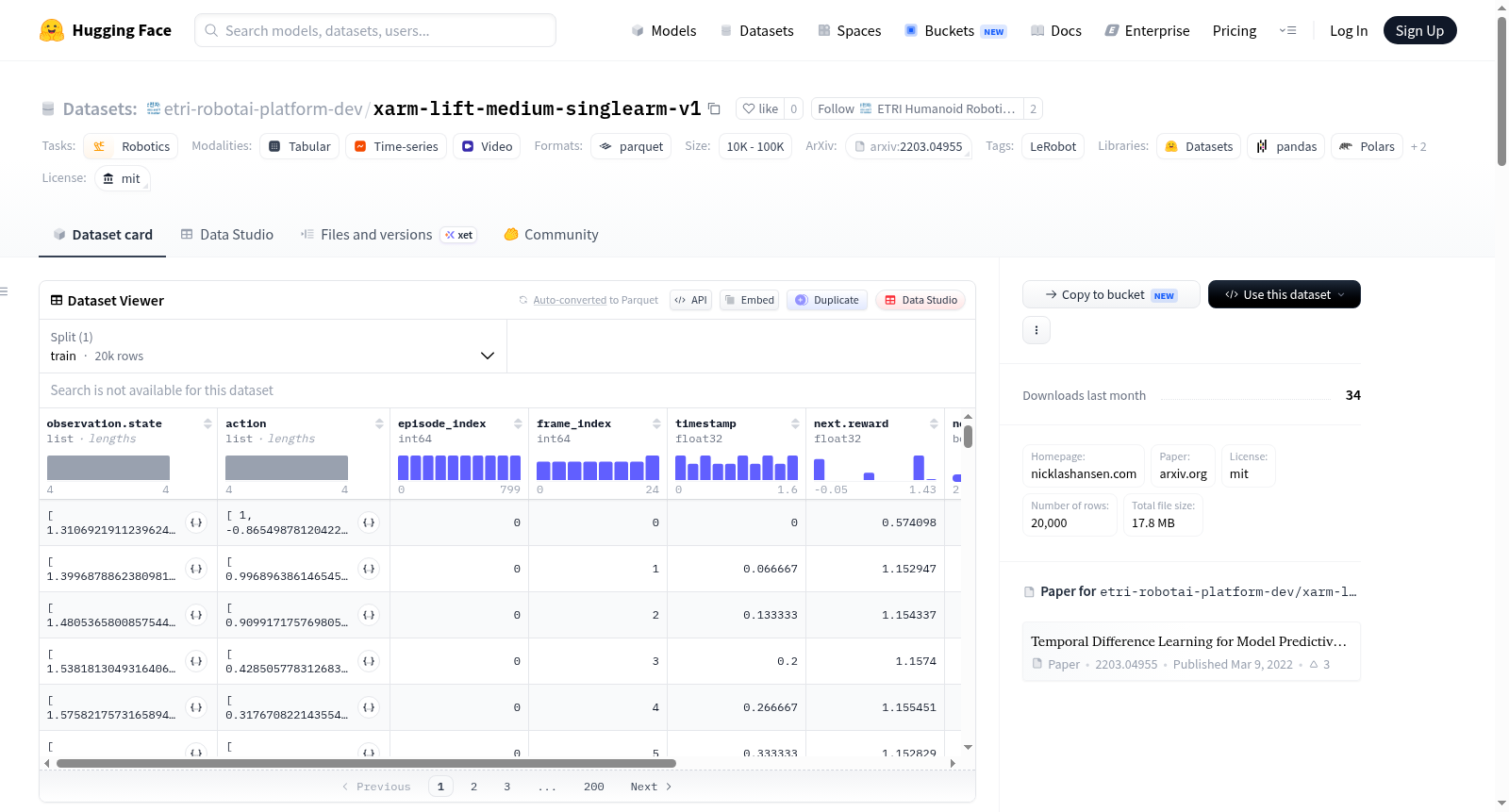
Task: Click the timestamp histogram chart
Action: tap(737, 468)
